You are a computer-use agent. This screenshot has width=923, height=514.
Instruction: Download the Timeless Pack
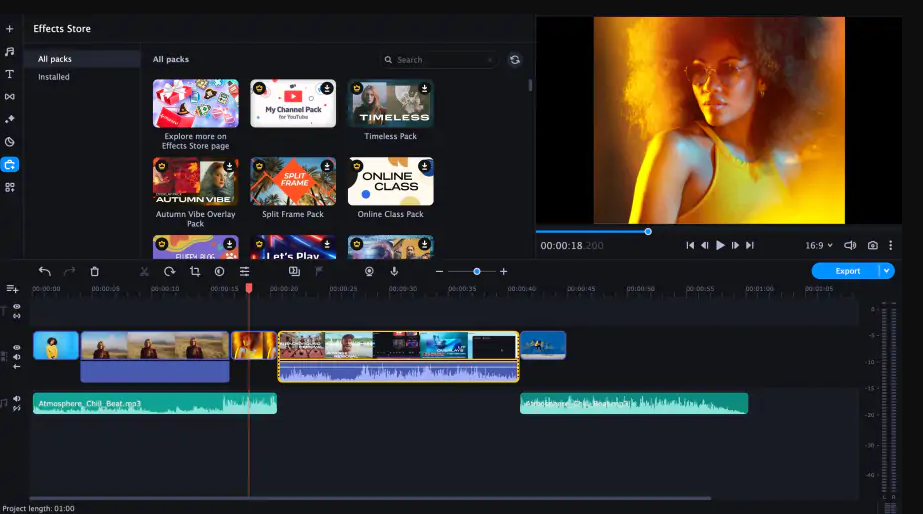point(424,88)
